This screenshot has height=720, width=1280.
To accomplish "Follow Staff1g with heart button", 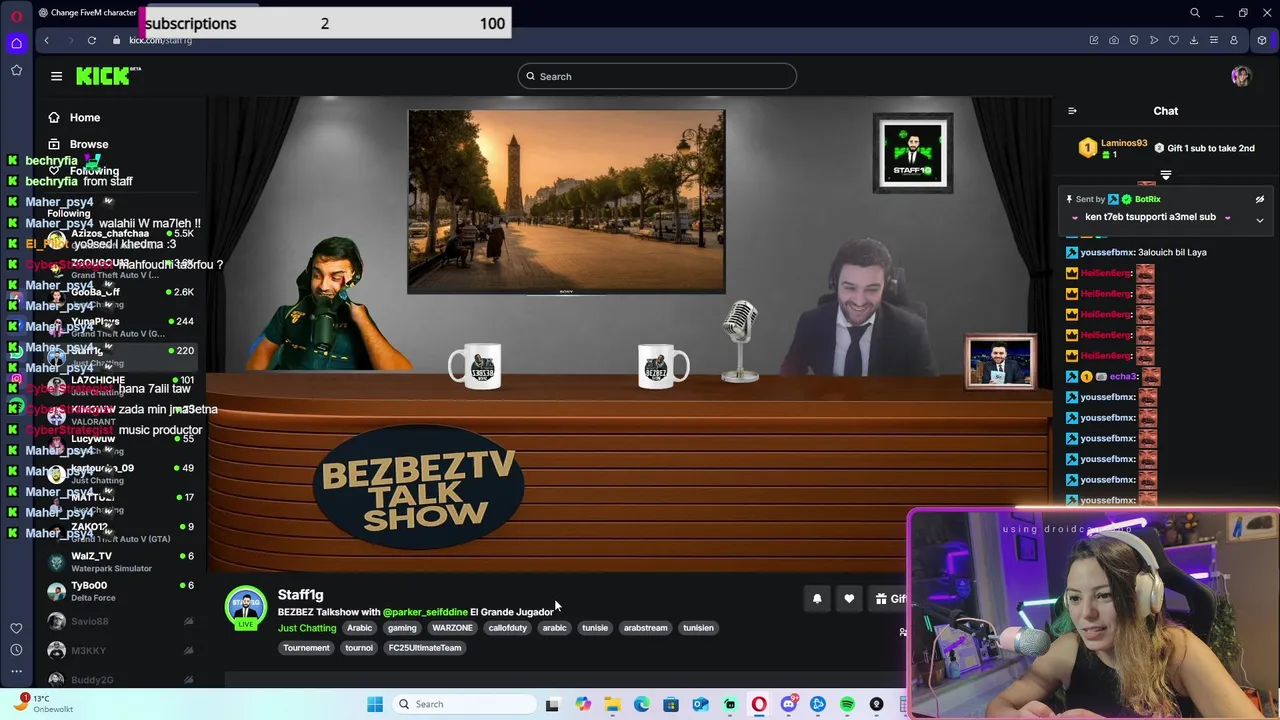I will [x=849, y=599].
